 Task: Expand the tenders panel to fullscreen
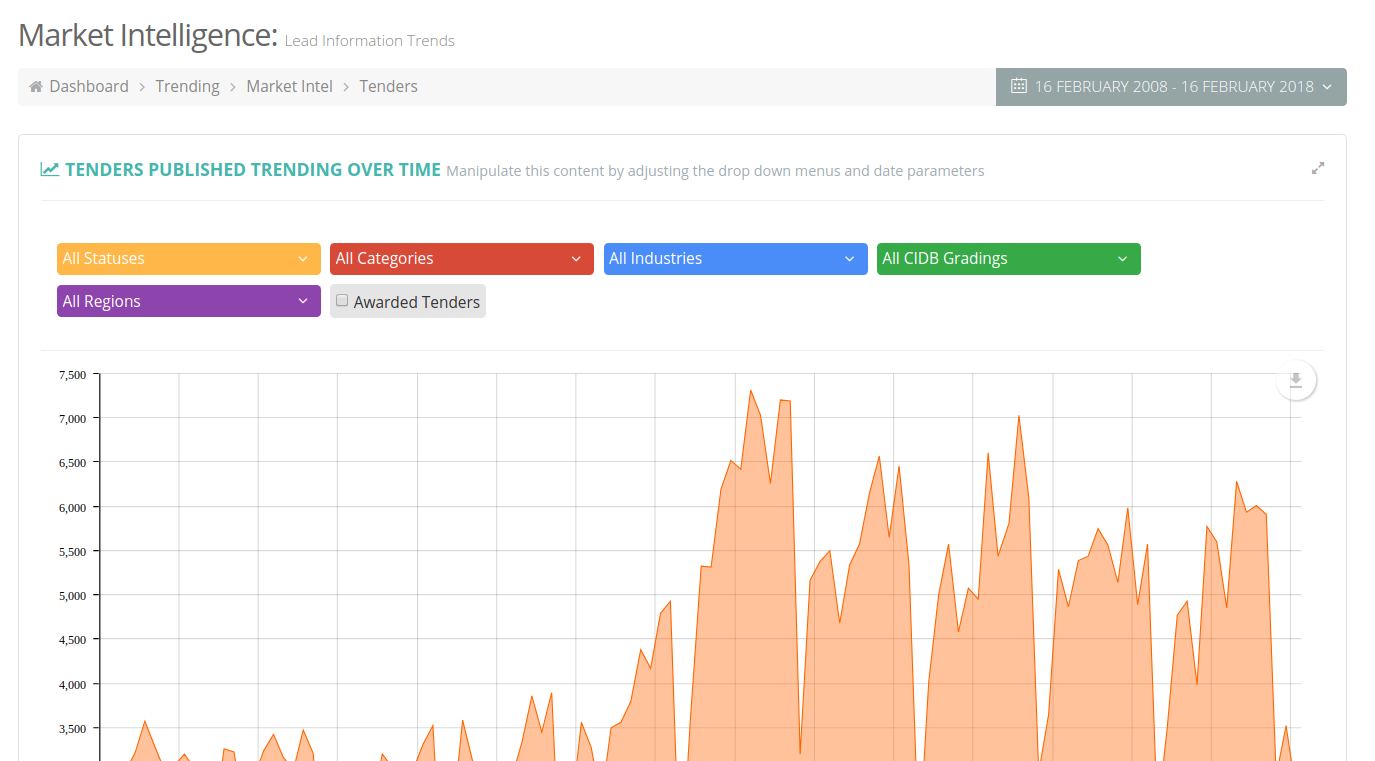tap(1318, 169)
